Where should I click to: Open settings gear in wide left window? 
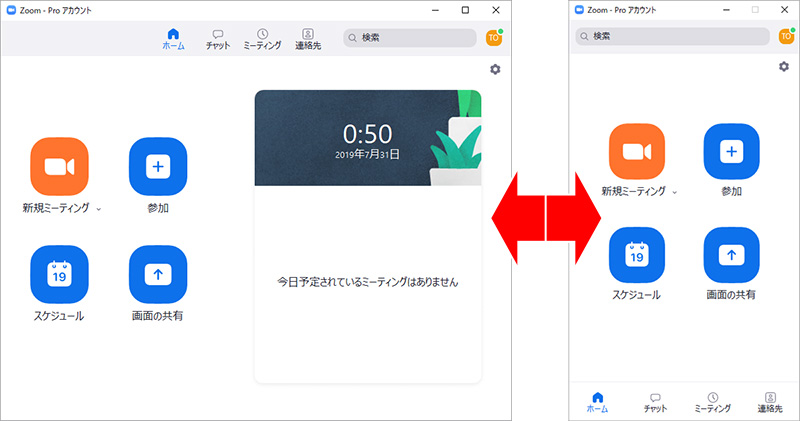pos(495,69)
